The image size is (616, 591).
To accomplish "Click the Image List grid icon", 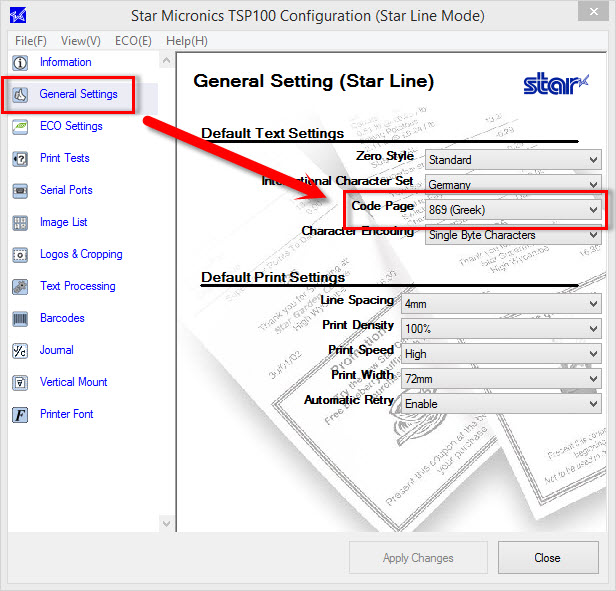I will 20,223.
